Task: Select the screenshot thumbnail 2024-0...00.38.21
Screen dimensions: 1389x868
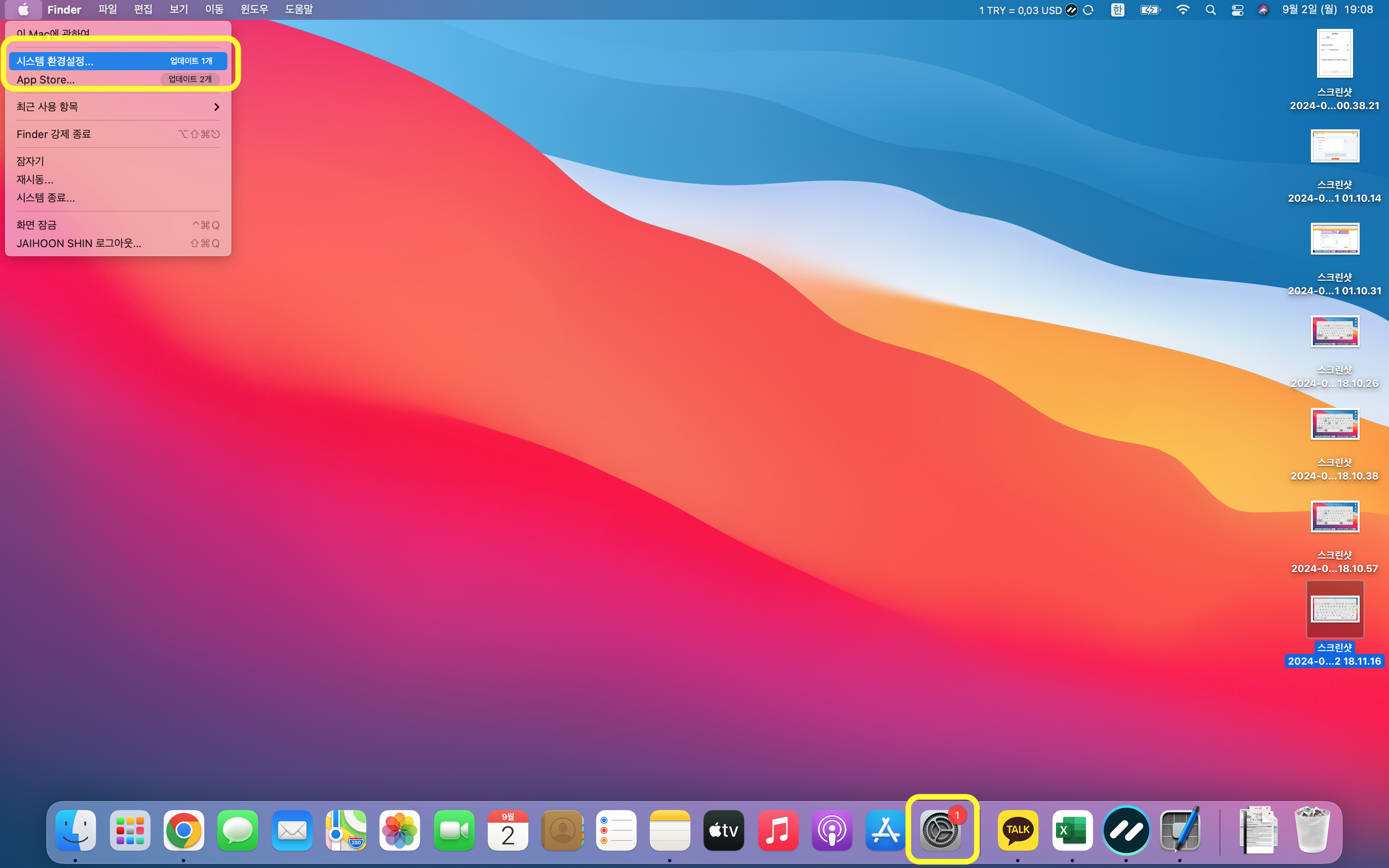Action: (x=1334, y=53)
